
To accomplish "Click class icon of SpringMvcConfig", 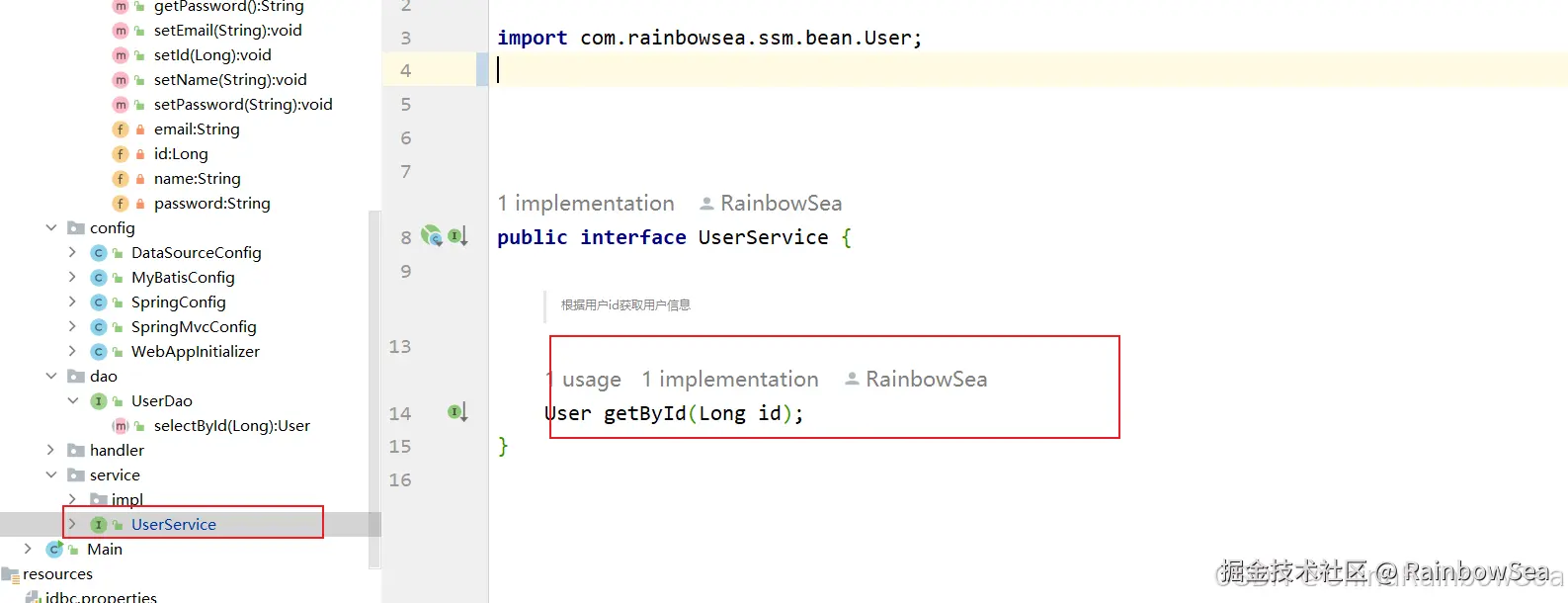I will [x=99, y=327].
